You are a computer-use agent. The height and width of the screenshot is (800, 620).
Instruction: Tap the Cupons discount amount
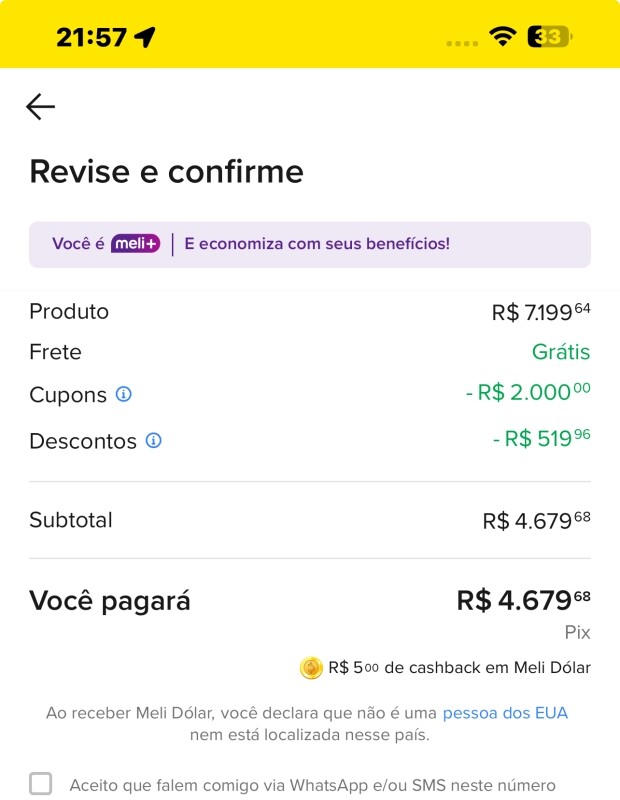pyautogui.click(x=528, y=393)
